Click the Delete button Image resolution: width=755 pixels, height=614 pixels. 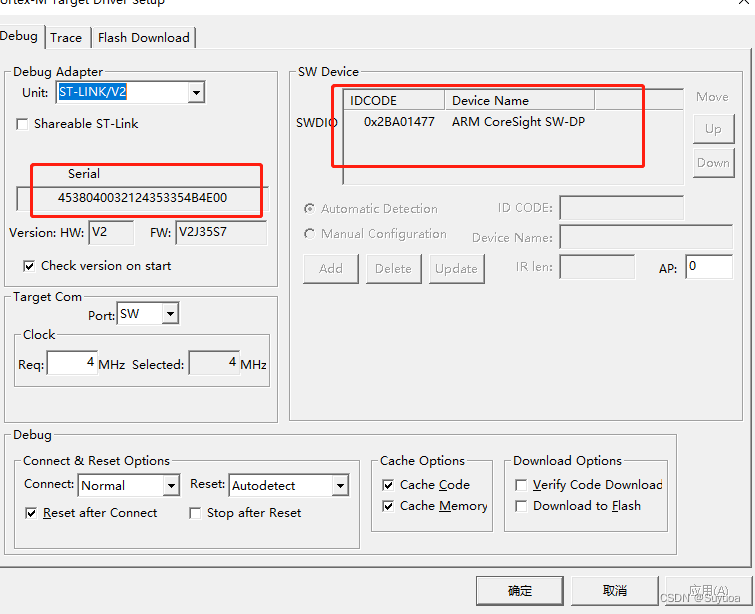coord(393,269)
